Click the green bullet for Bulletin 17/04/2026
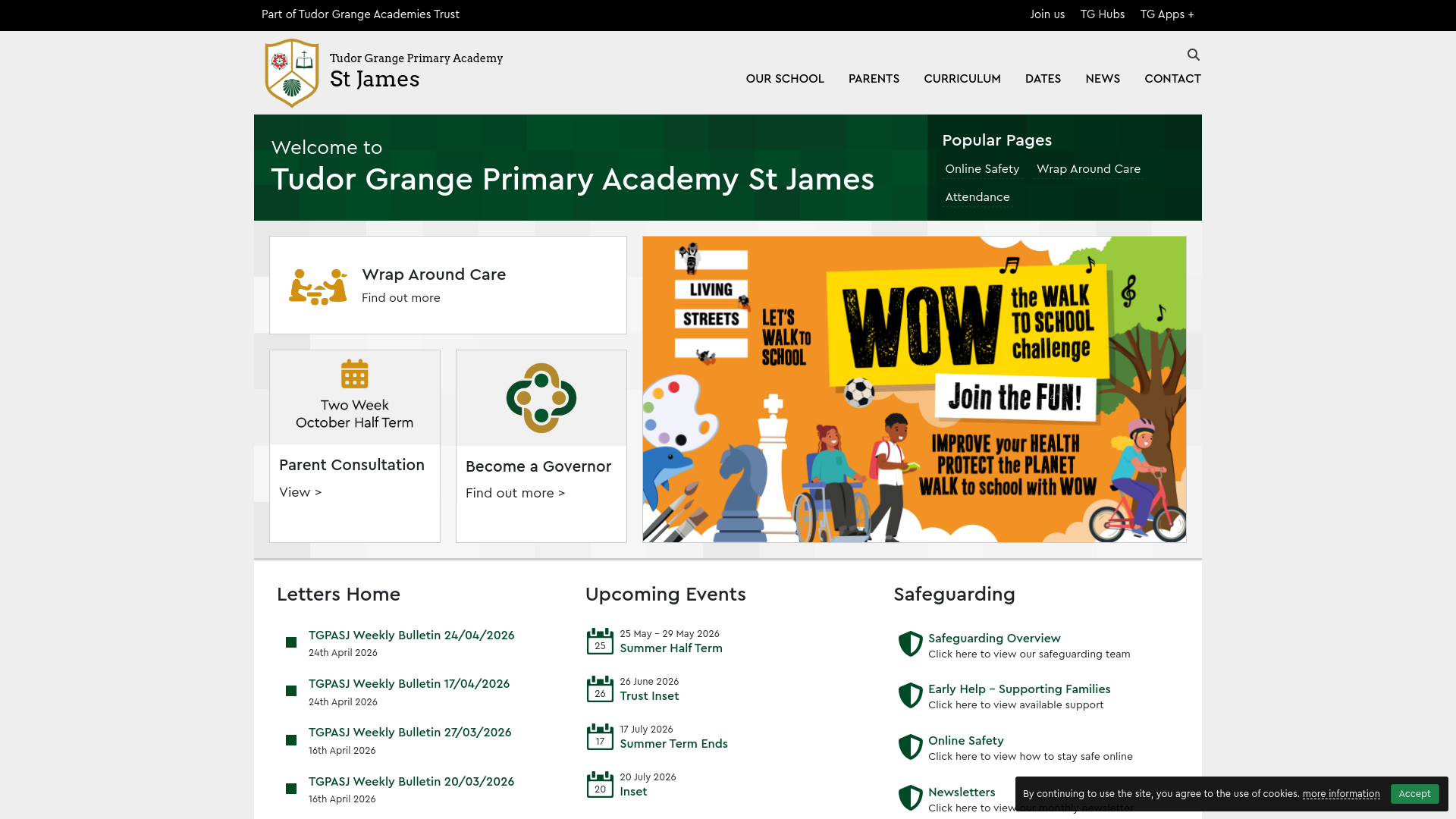The image size is (1456, 819). (291, 691)
